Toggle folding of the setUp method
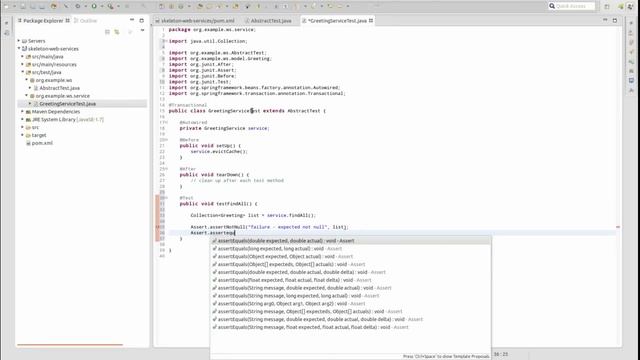This screenshot has height=360, width=640. tap(166, 140)
